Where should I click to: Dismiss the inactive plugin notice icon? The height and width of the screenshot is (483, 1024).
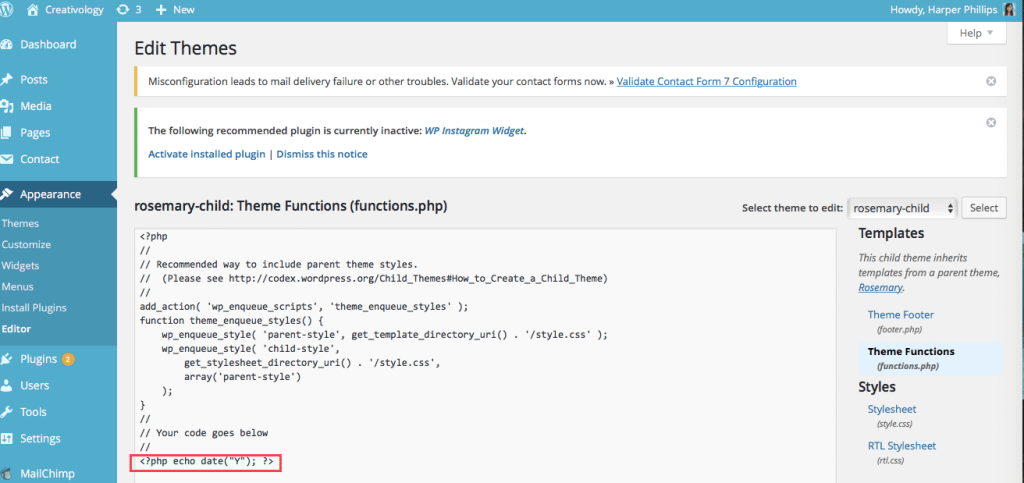coord(991,122)
